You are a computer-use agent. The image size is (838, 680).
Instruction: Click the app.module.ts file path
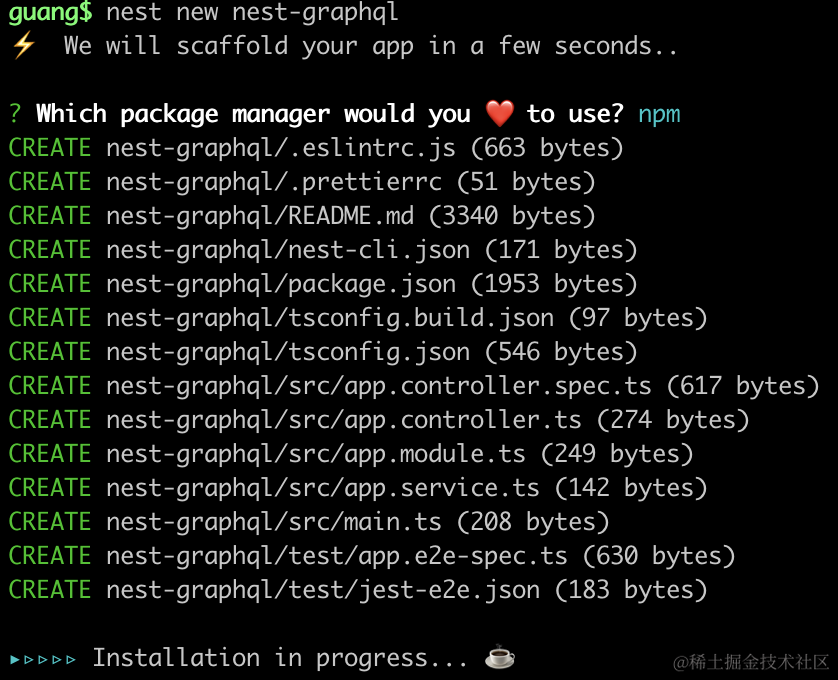pyautogui.click(x=315, y=454)
